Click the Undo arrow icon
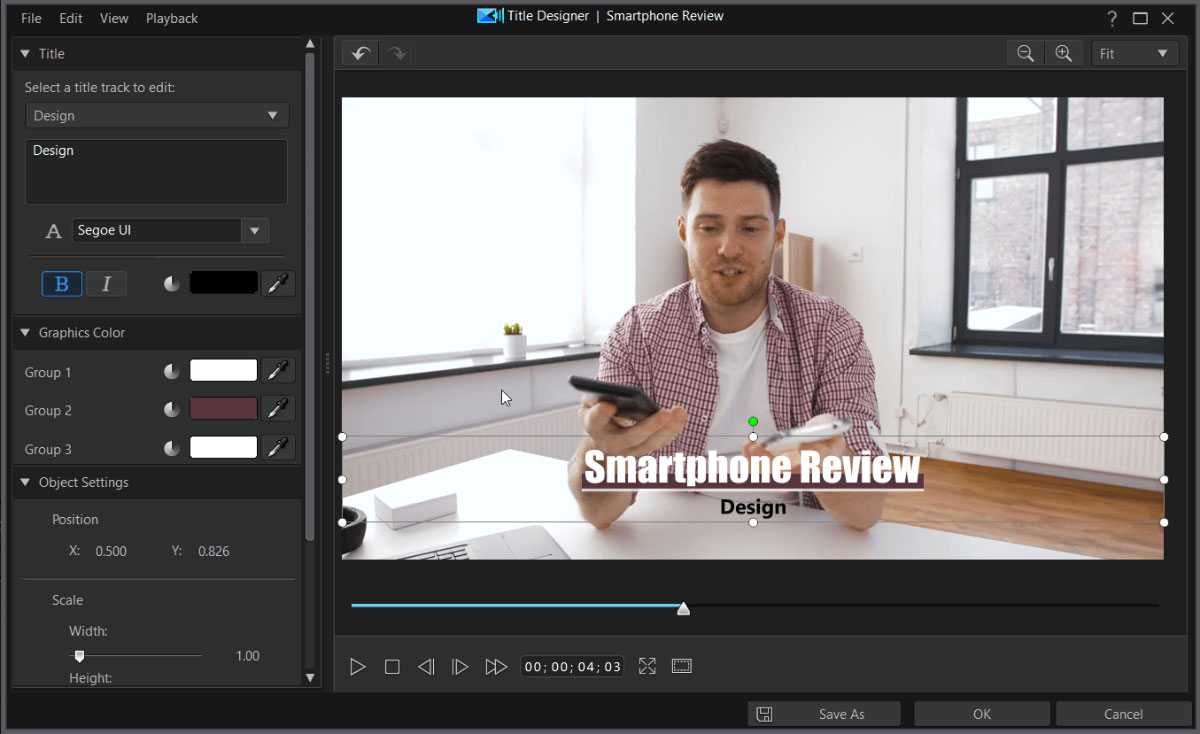 [360, 53]
